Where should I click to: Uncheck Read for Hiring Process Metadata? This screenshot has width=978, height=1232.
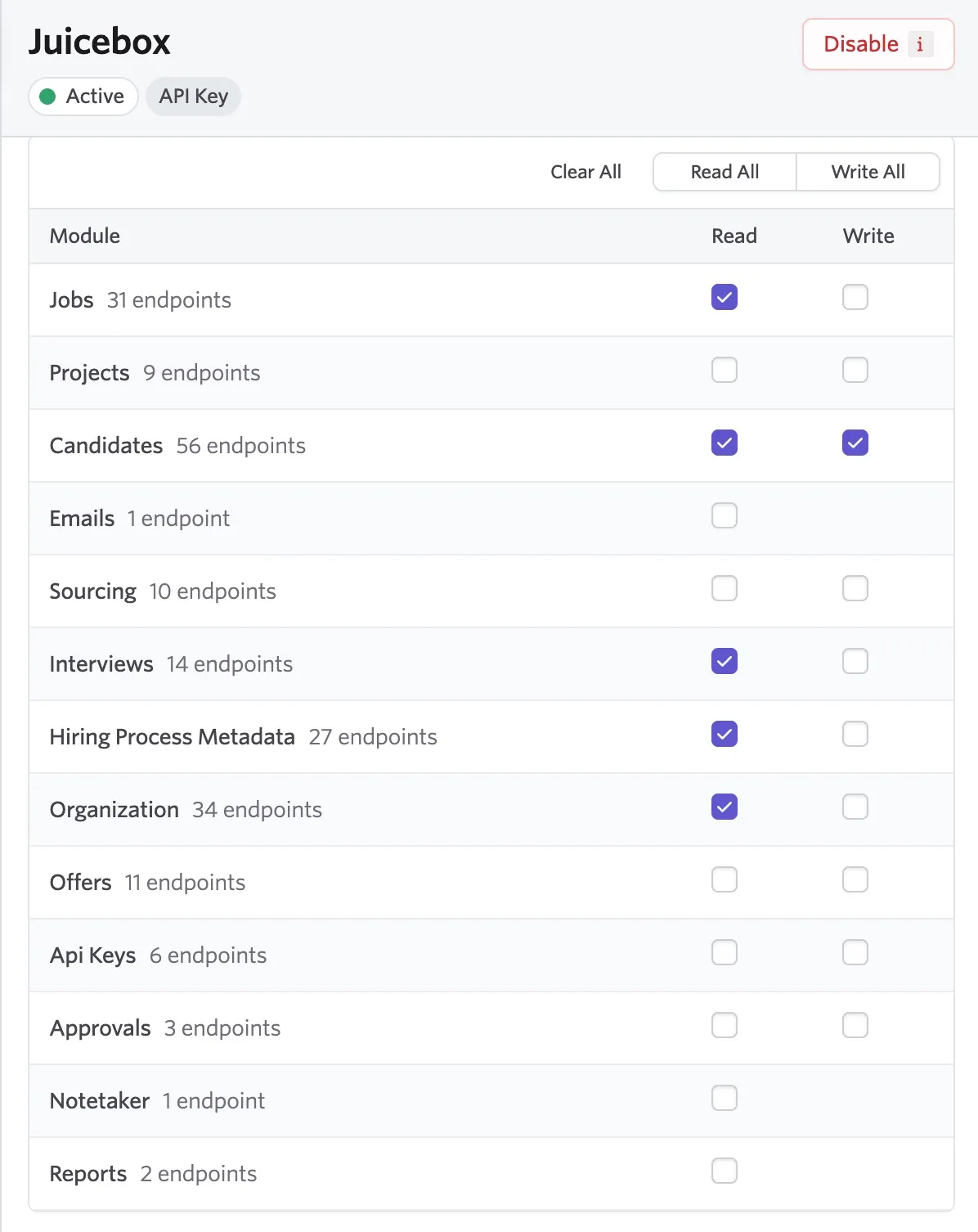pos(725,734)
